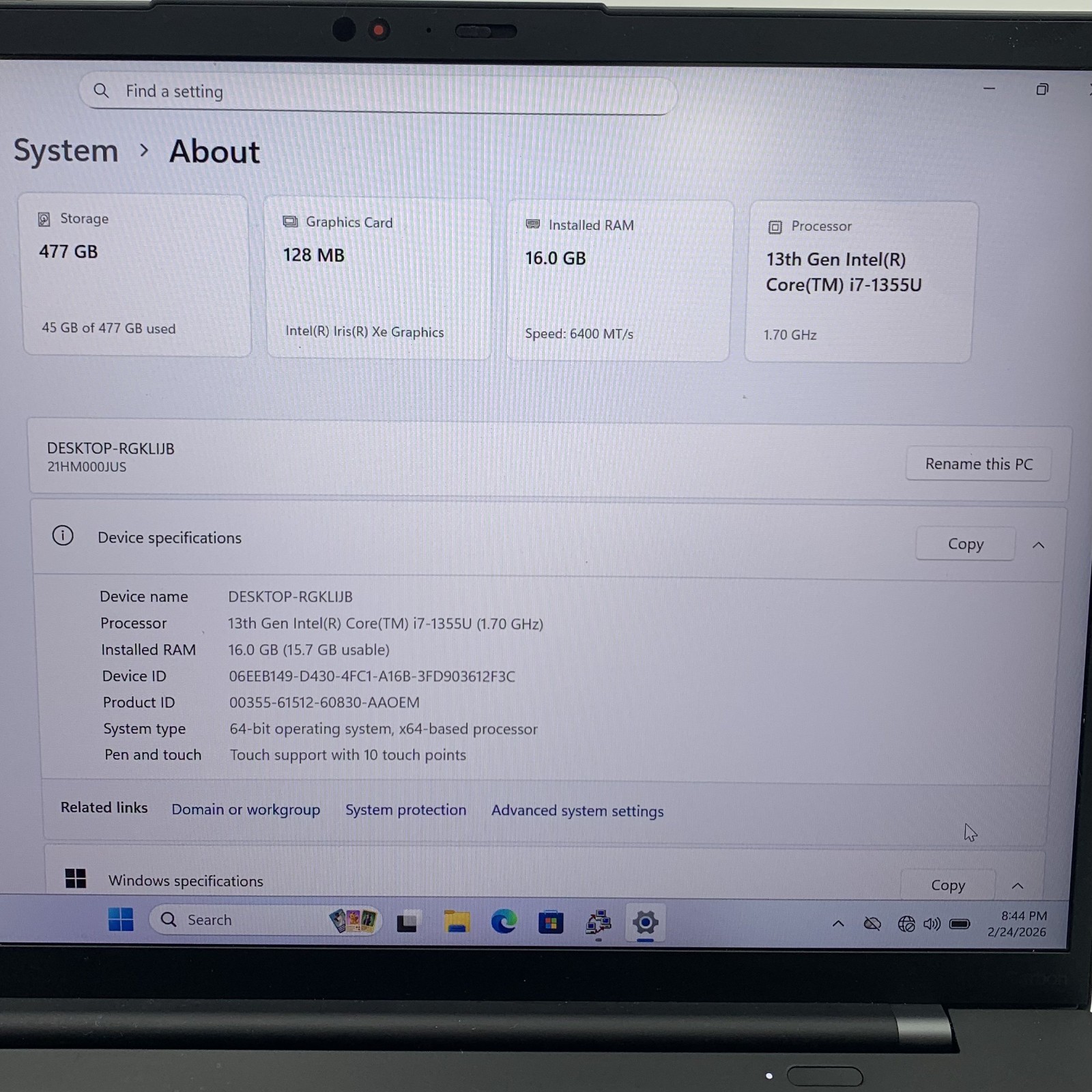Click the battery tray icon
Screen dimensions: 1092x1092
pyautogui.click(x=960, y=924)
